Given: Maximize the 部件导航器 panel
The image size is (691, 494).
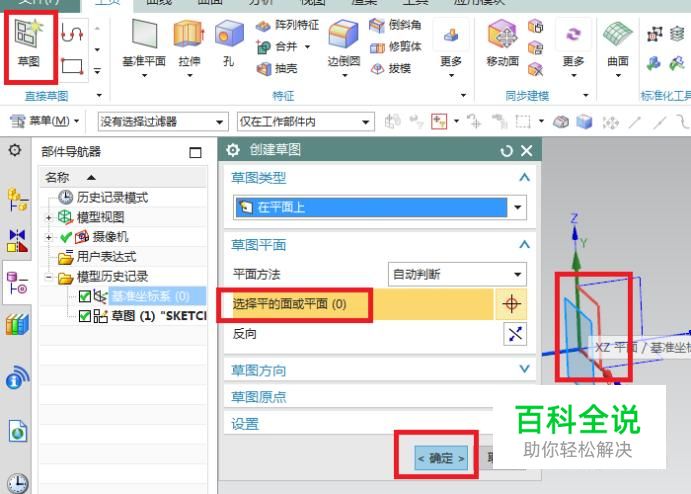Looking at the screenshot, I should [195, 152].
